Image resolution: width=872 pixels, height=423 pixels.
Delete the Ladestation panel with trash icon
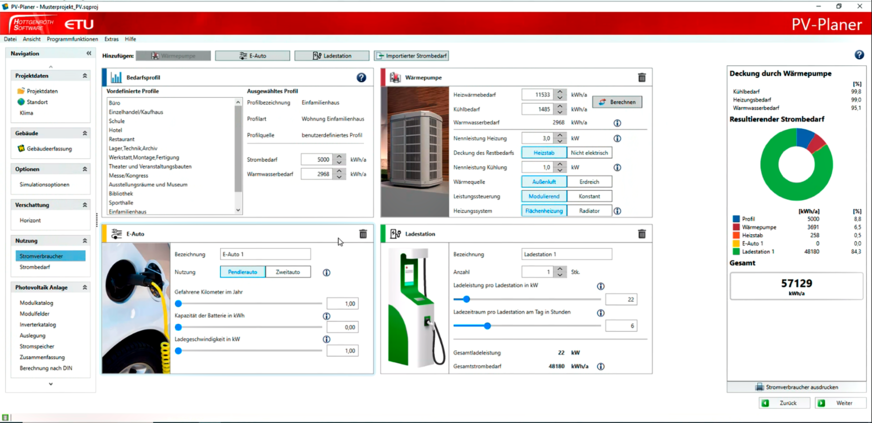641,234
